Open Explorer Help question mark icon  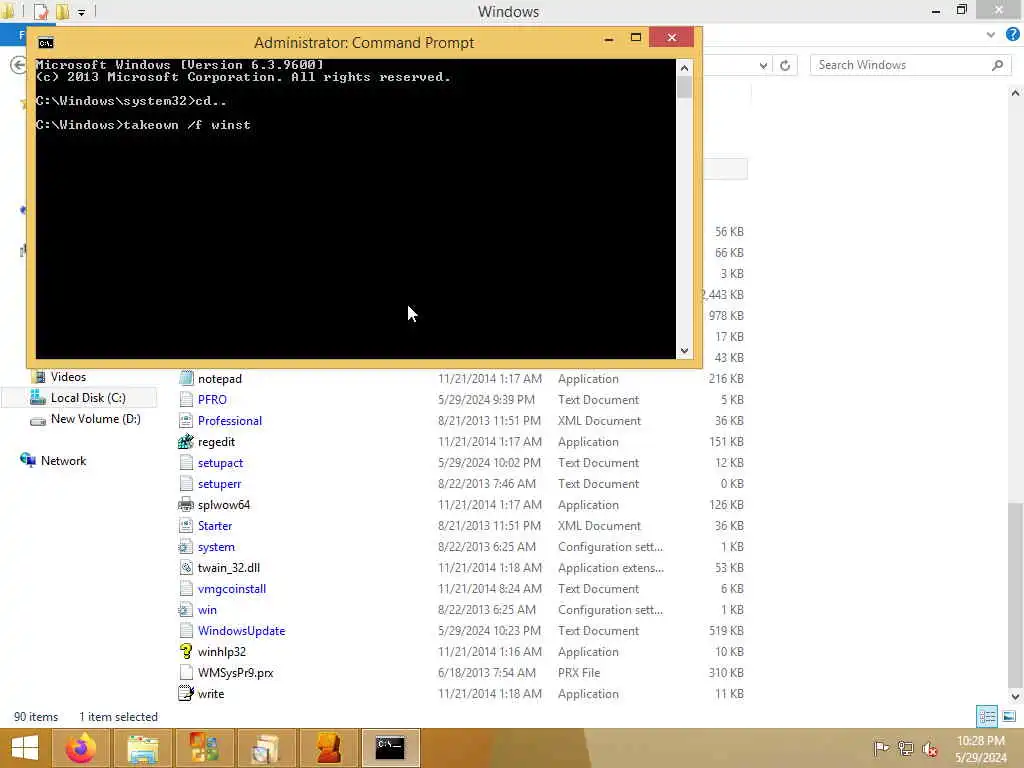[x=1013, y=35]
